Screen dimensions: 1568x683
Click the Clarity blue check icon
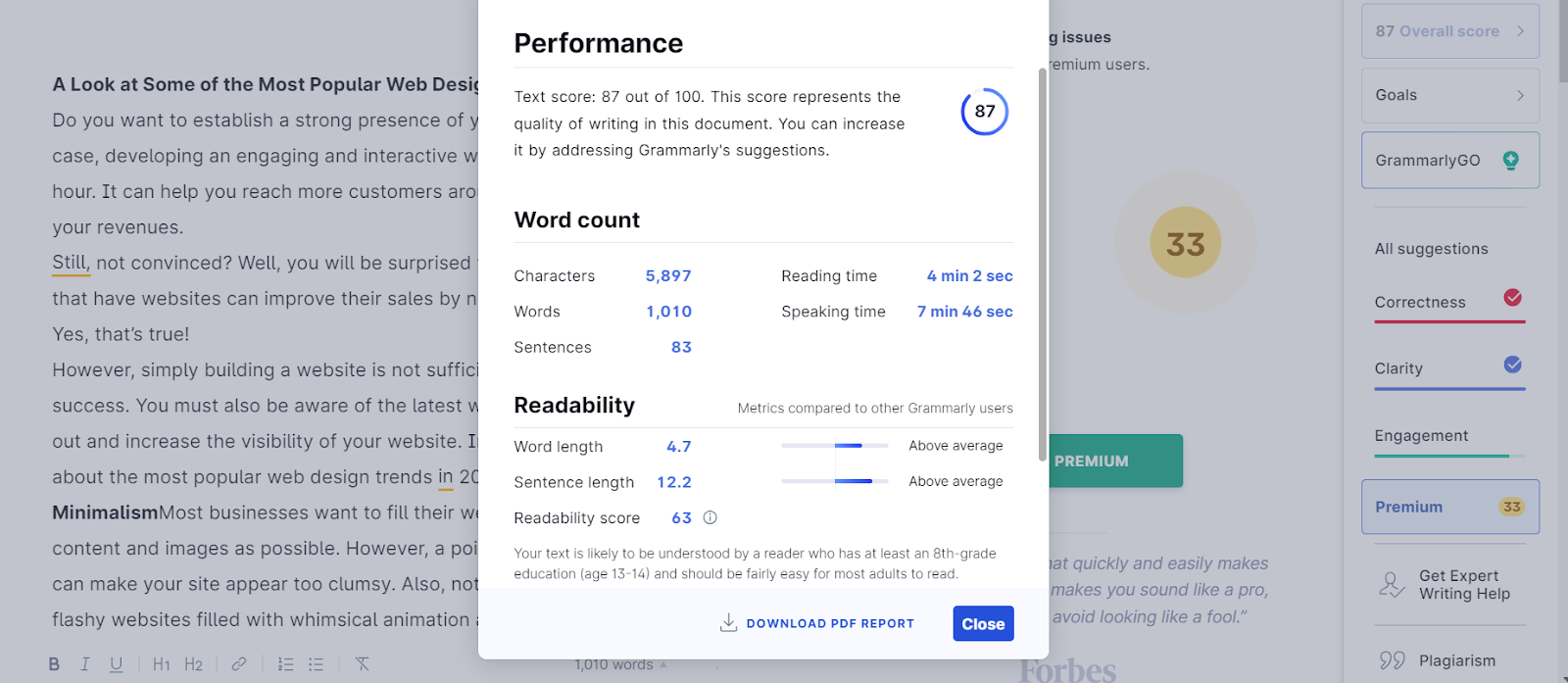(1513, 365)
